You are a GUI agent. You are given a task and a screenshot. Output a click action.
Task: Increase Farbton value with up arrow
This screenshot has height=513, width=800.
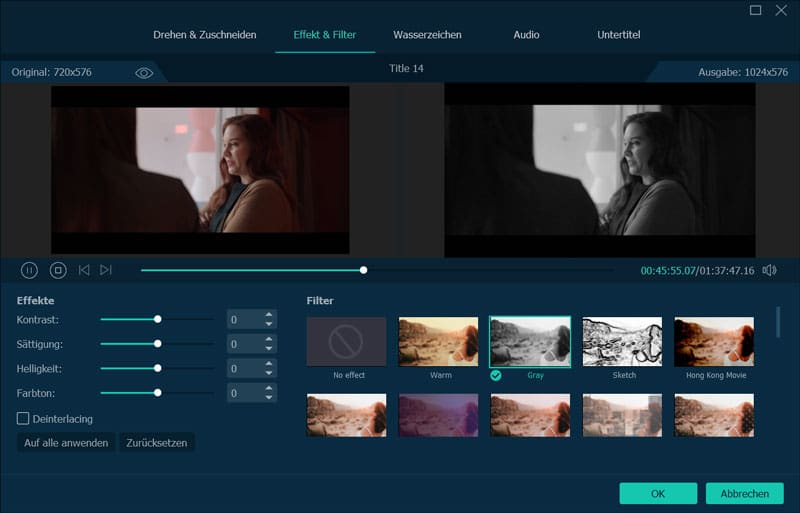point(269,388)
